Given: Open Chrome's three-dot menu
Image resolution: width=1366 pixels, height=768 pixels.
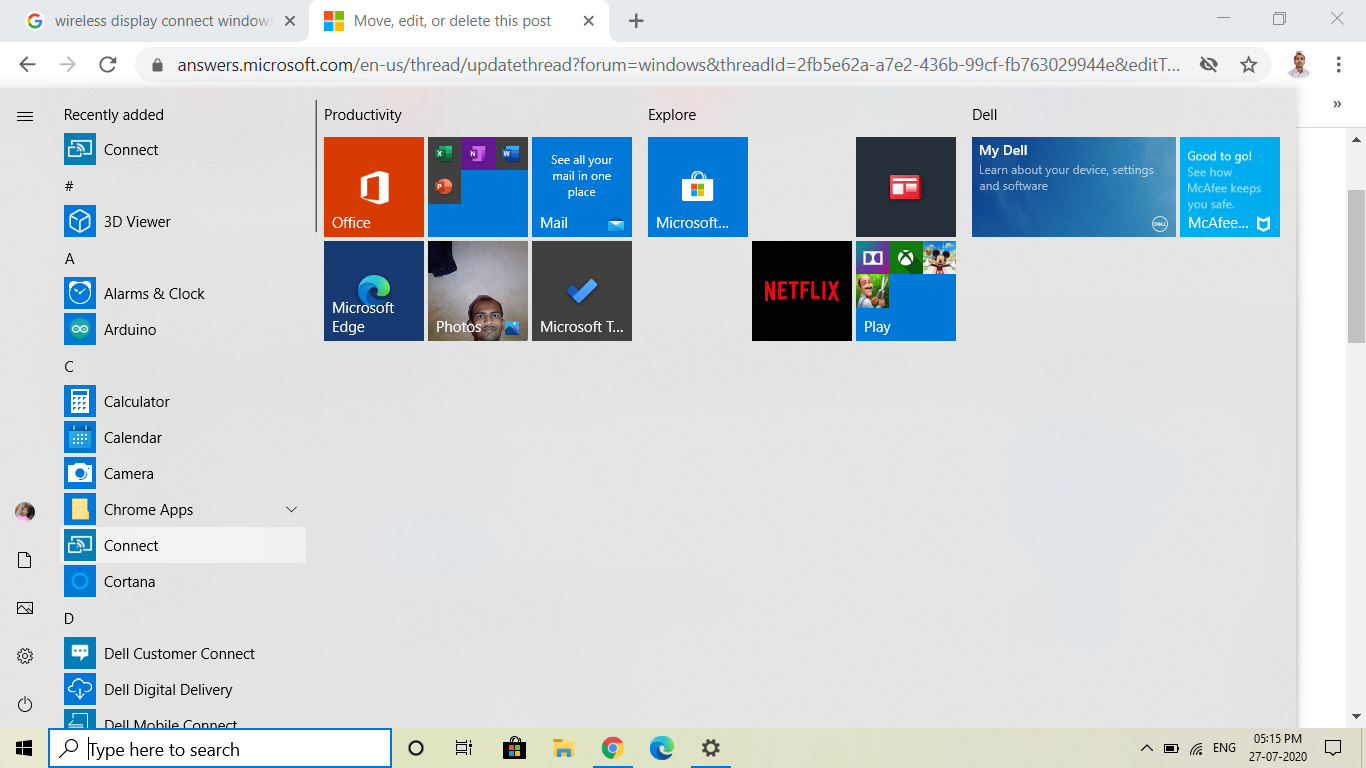Looking at the screenshot, I should [x=1338, y=64].
